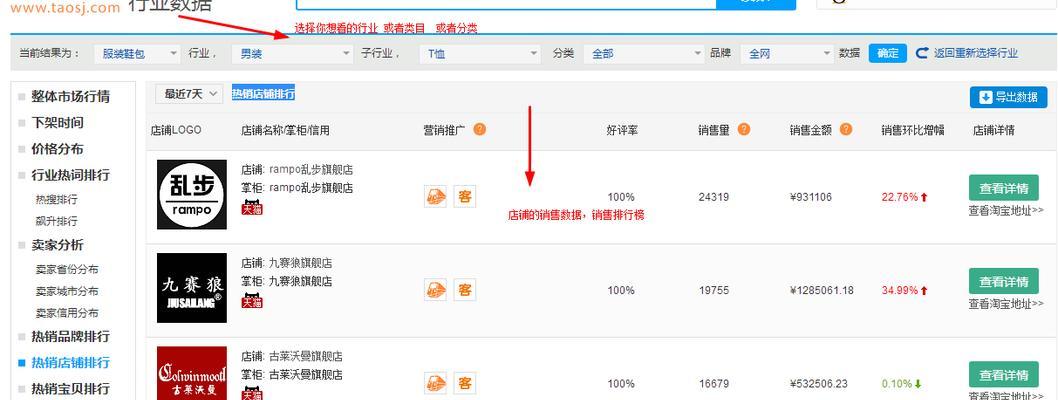The image size is (1058, 400).
Task: Click the help icon beside 营销推广
Action: [x=479, y=129]
